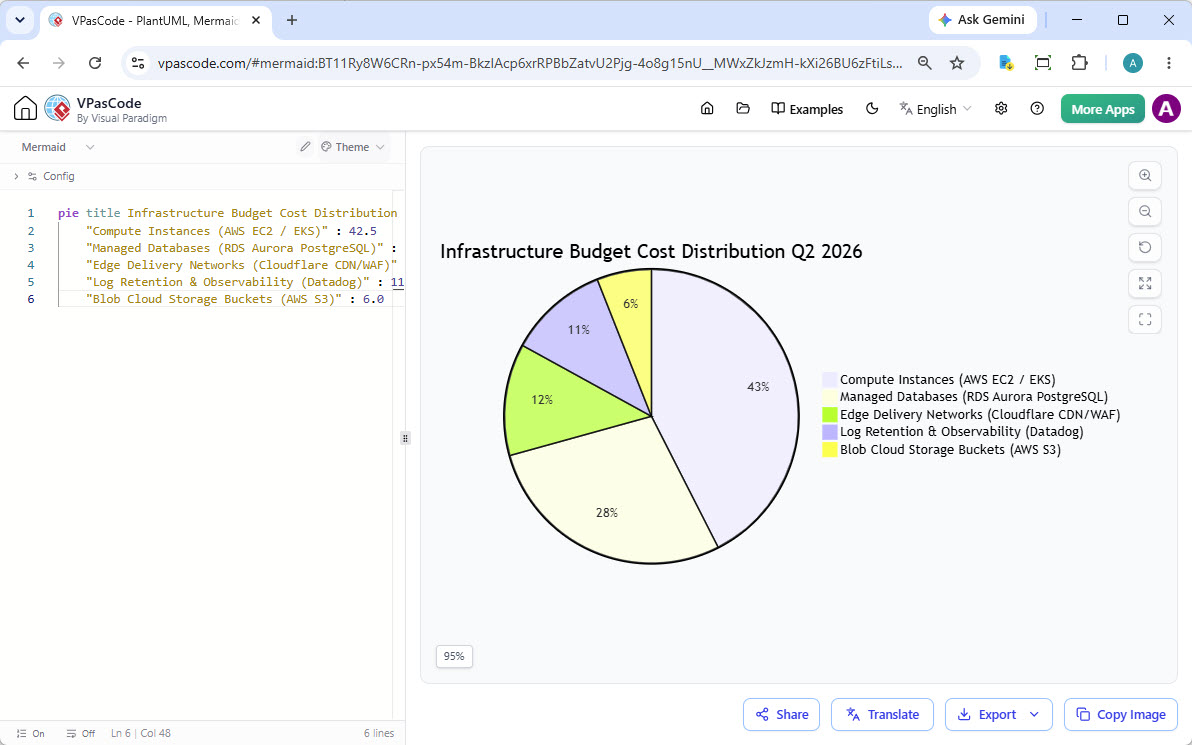1192x745 pixels.
Task: Open the home icon in the header navigation
Action: [x=707, y=109]
